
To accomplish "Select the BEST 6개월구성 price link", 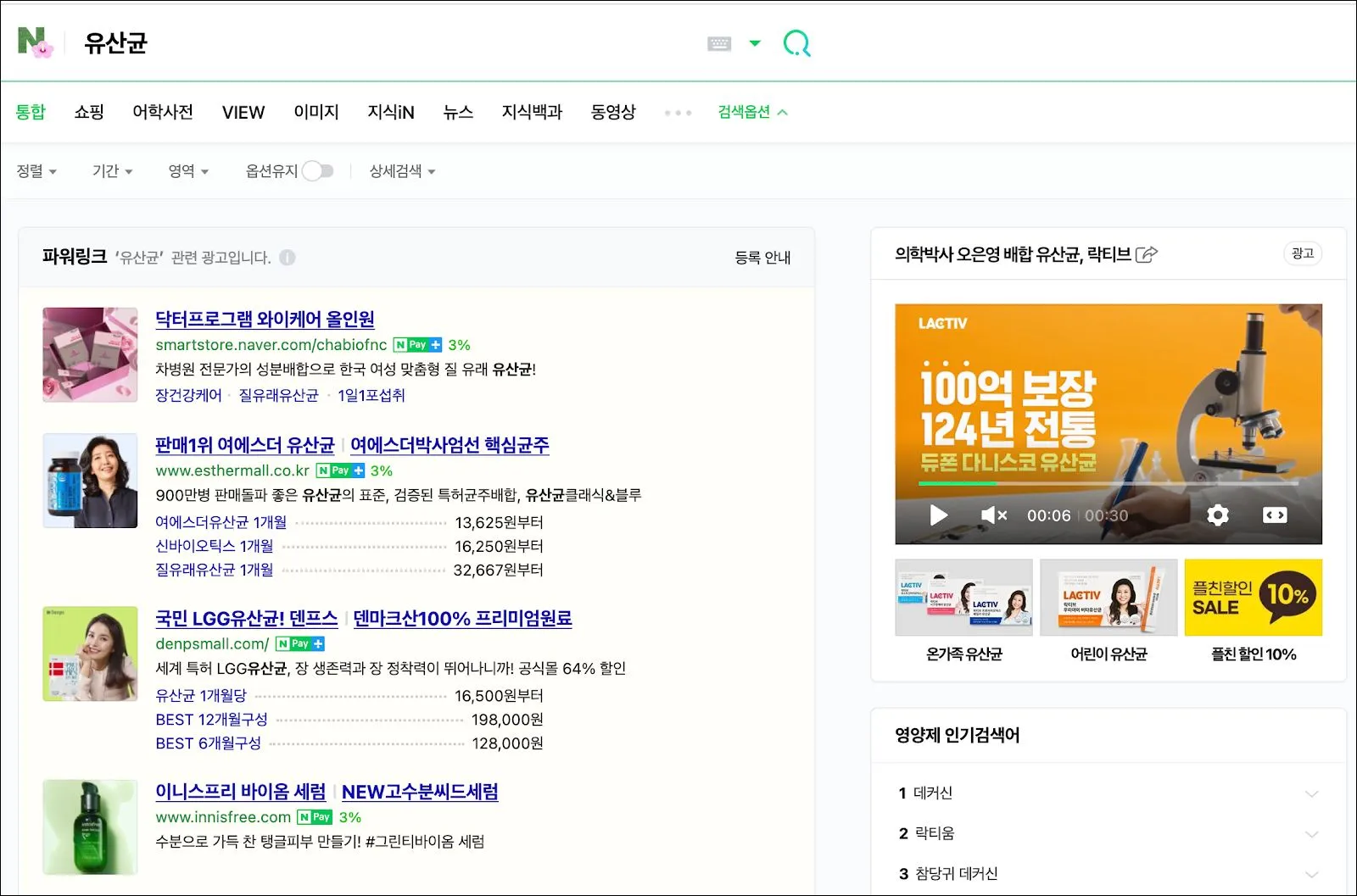I will [x=208, y=743].
